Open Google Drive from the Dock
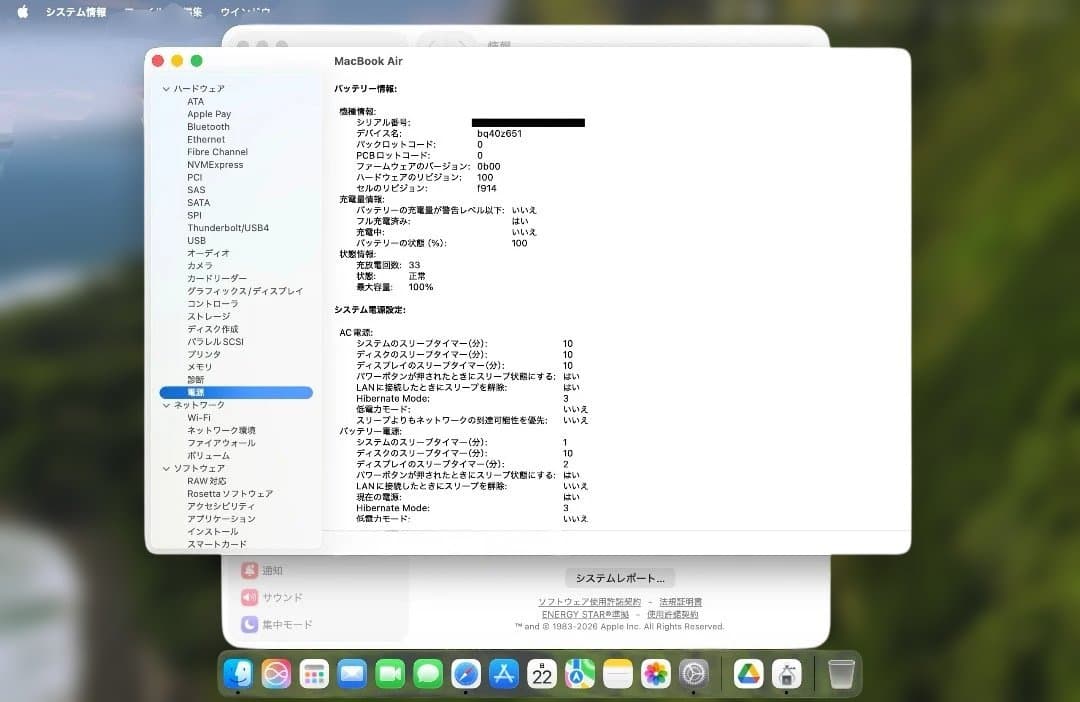The image size is (1080, 702). (748, 674)
